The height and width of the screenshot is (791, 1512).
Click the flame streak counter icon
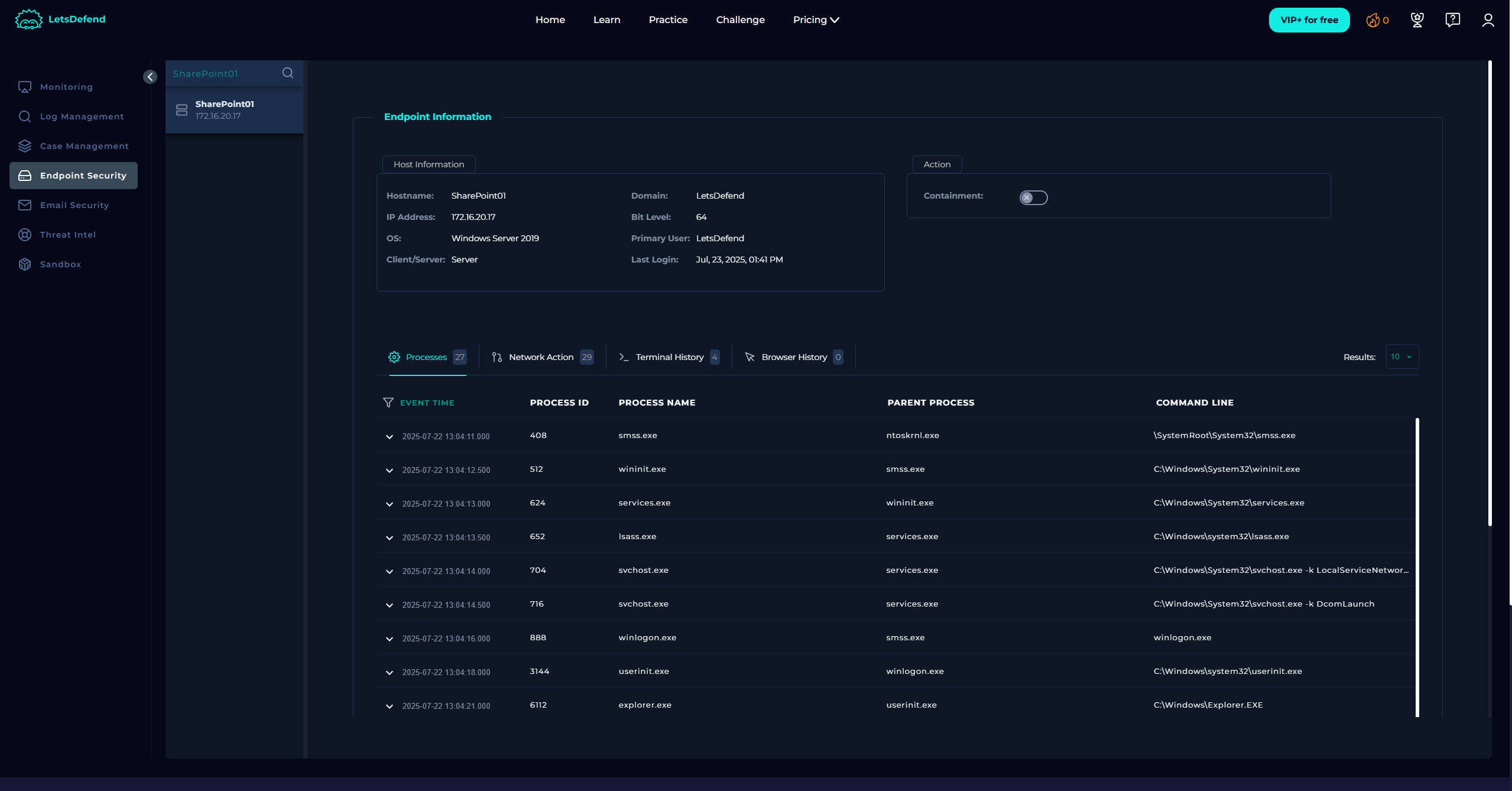[x=1373, y=20]
